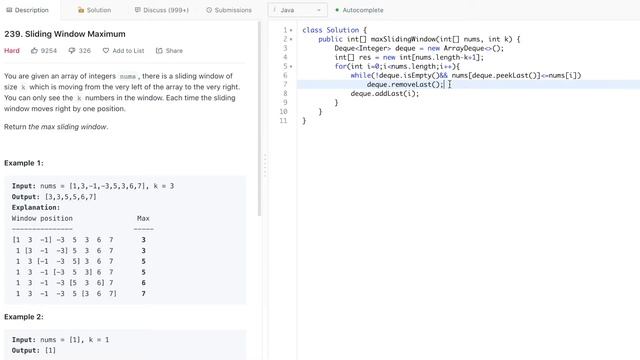Open the Description tab

click(28, 10)
